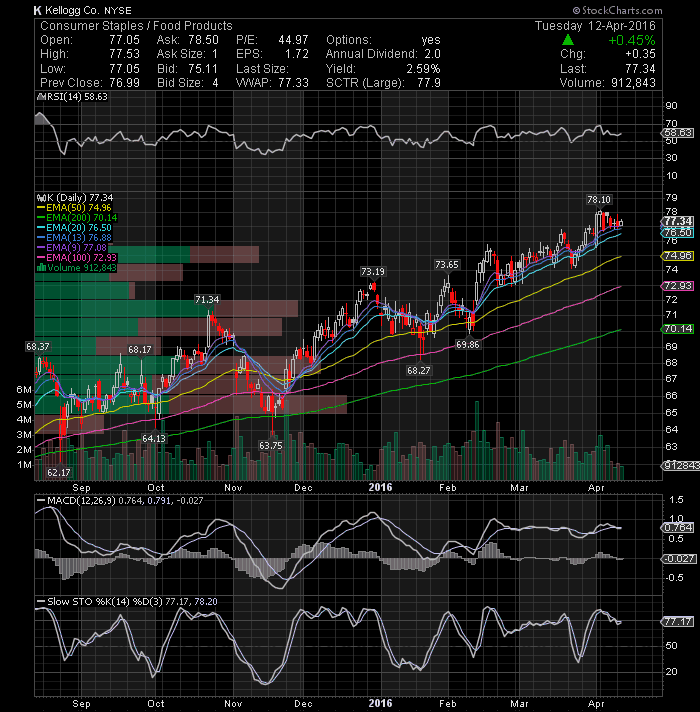
Task: Click the 69.86 low annotation
Action: pos(468,345)
